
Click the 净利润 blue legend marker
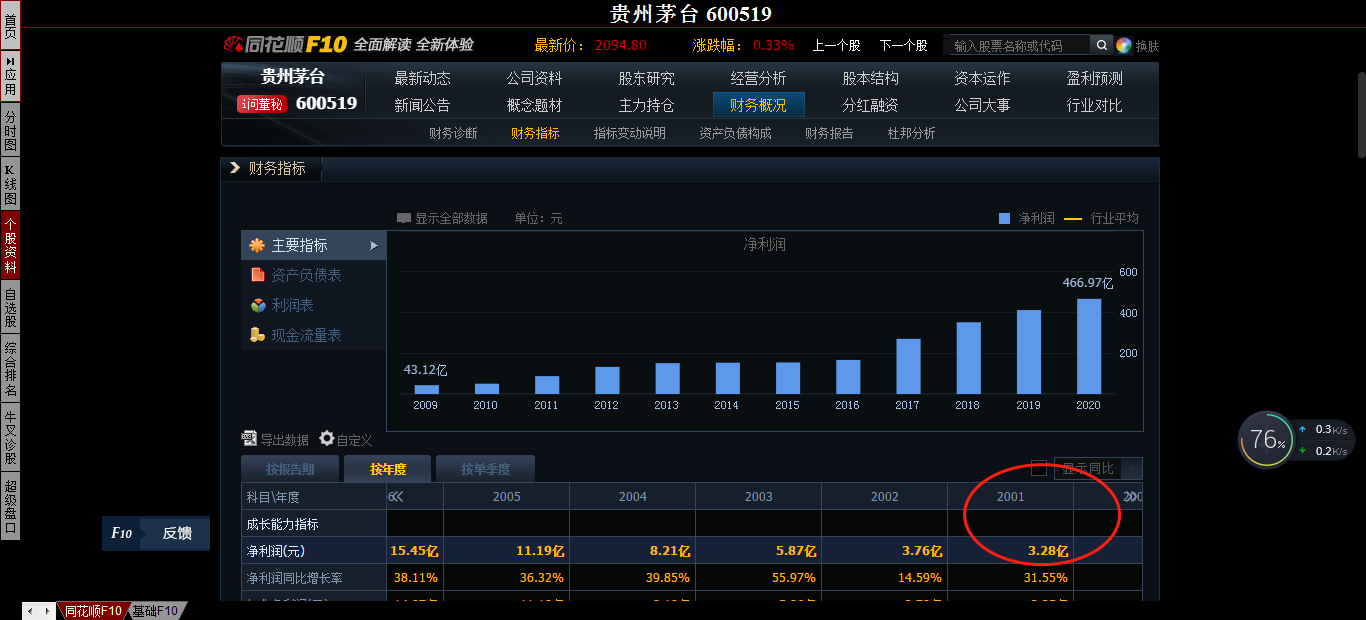[1005, 218]
